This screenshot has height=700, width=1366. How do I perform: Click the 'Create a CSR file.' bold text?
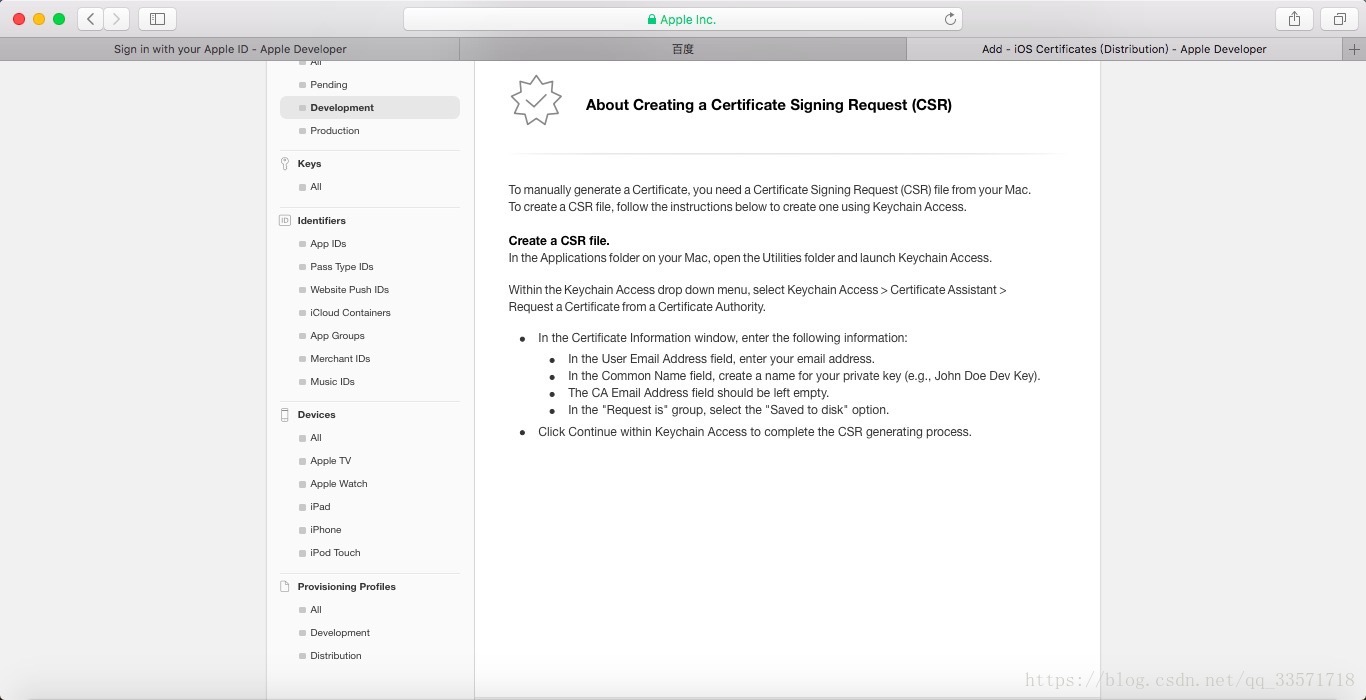[x=559, y=241]
